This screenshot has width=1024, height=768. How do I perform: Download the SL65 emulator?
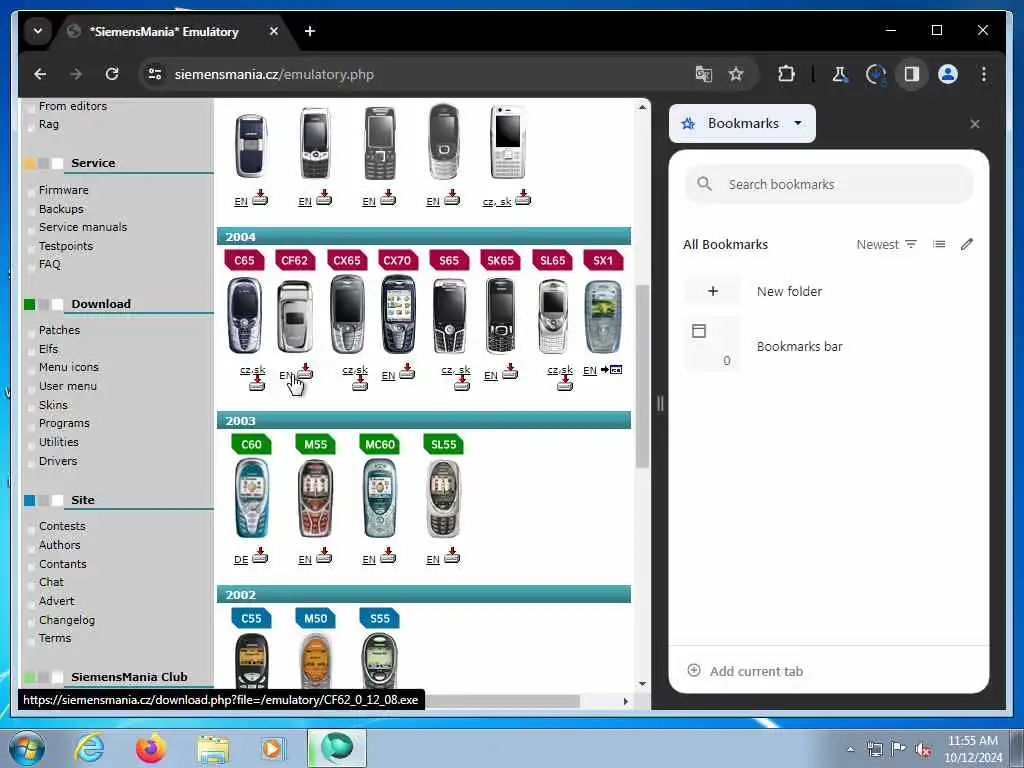[565, 384]
